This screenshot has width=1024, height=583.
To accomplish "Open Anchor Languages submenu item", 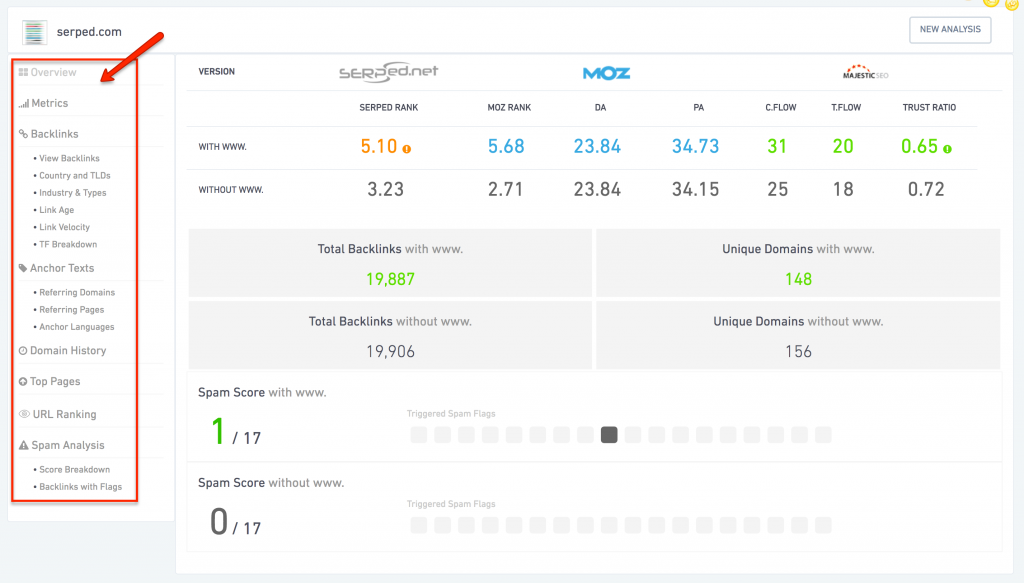I will point(76,327).
